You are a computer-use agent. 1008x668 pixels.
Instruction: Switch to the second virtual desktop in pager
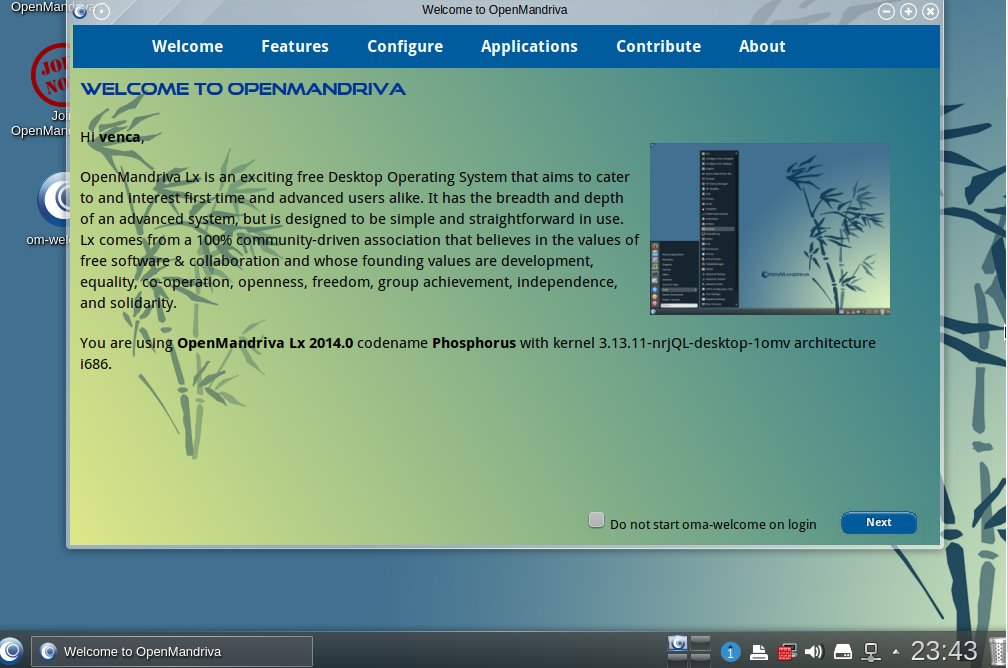[700, 643]
